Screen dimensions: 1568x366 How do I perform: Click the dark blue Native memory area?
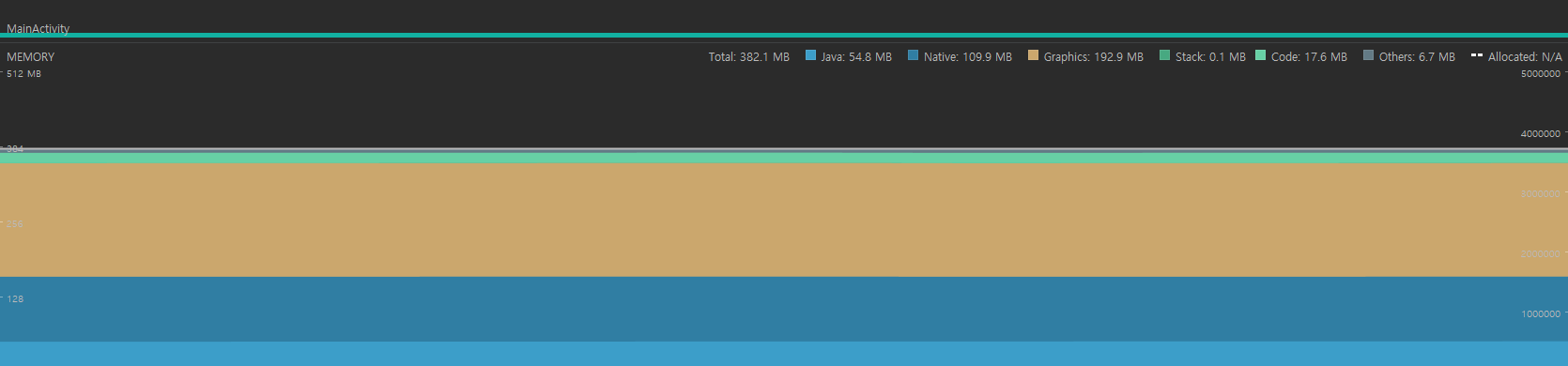[784, 309]
